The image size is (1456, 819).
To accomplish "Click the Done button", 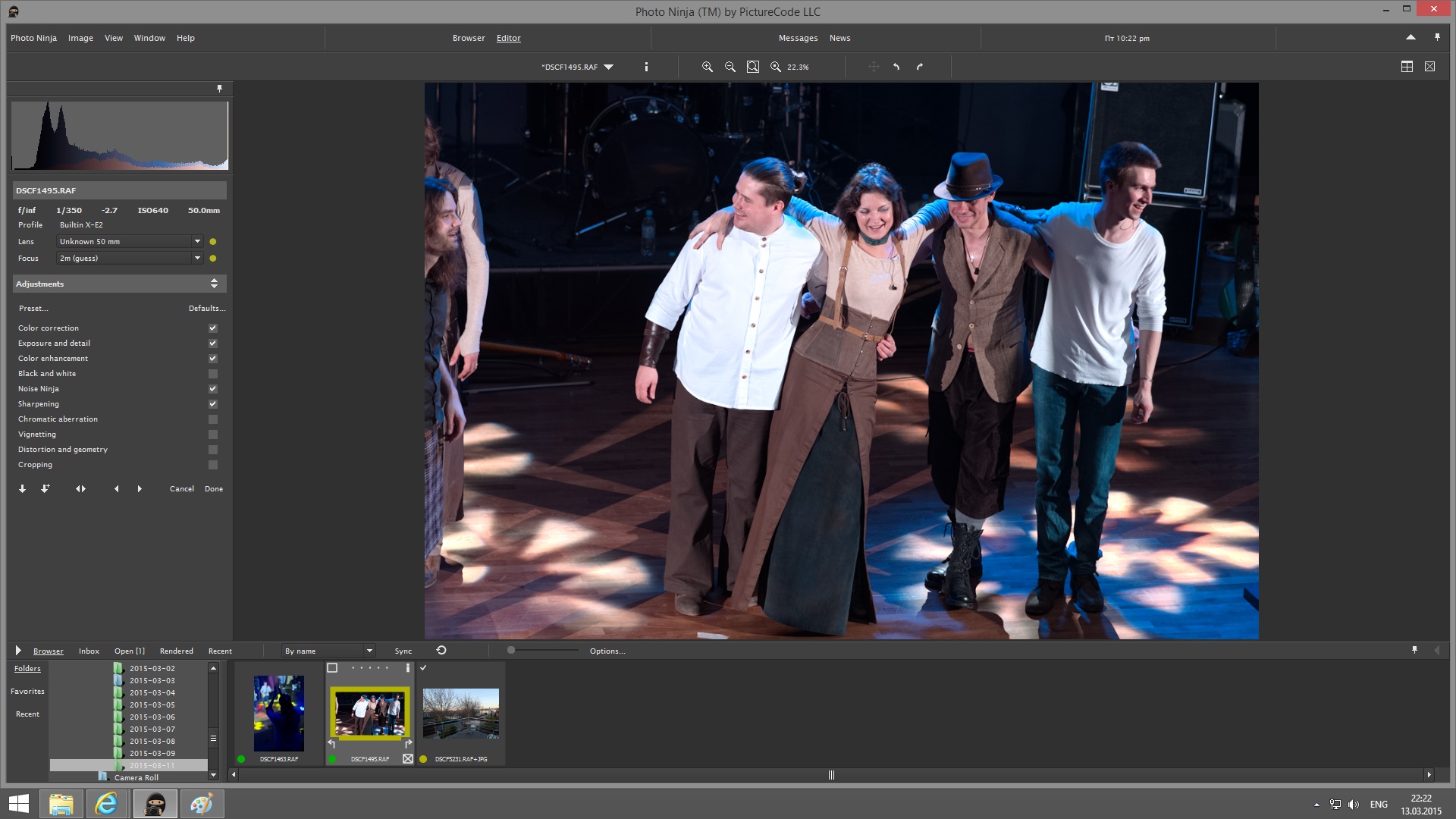I will [214, 489].
